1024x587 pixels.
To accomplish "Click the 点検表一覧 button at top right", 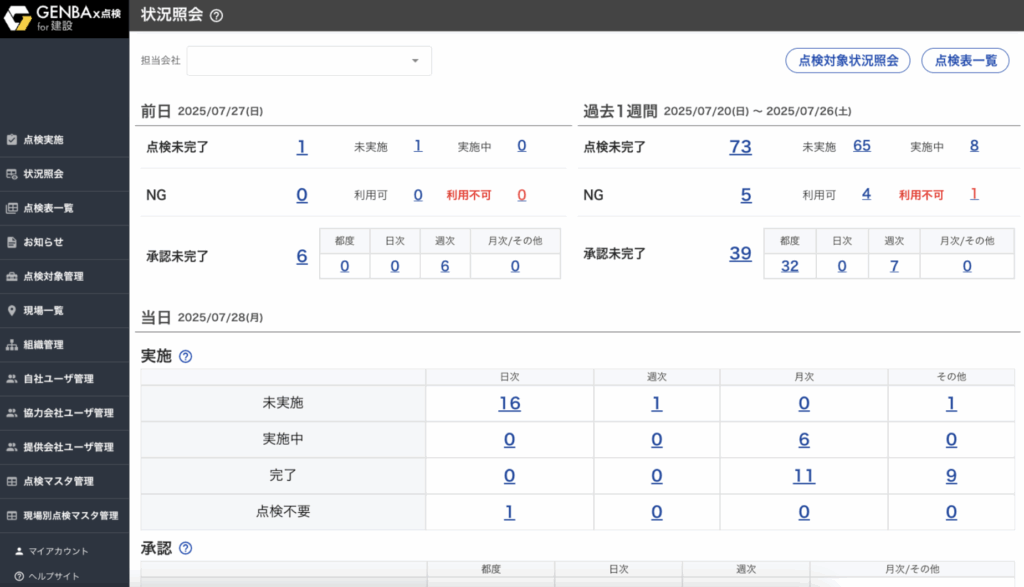I will [x=965, y=61].
